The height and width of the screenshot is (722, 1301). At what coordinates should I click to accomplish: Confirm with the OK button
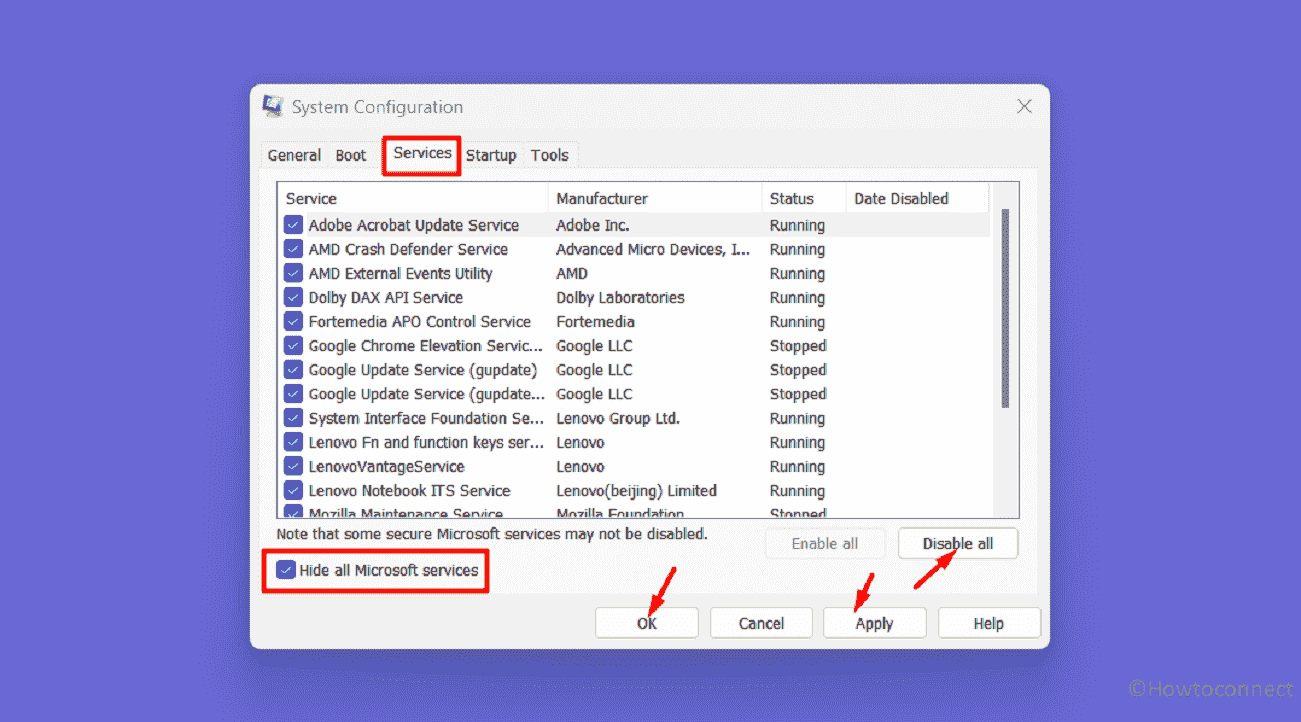pos(646,623)
